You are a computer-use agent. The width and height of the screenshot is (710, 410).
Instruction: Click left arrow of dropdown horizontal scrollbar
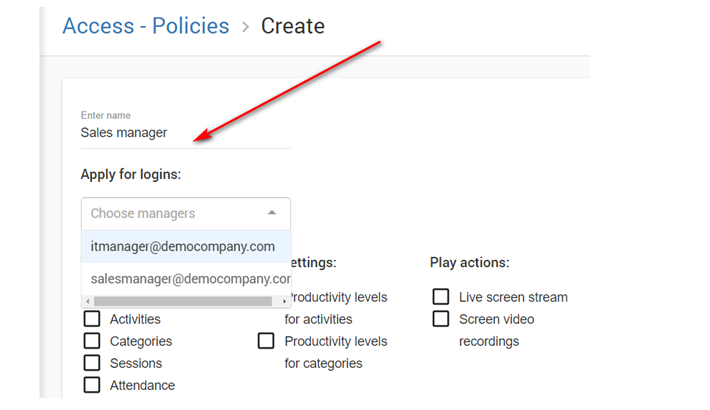(87, 301)
